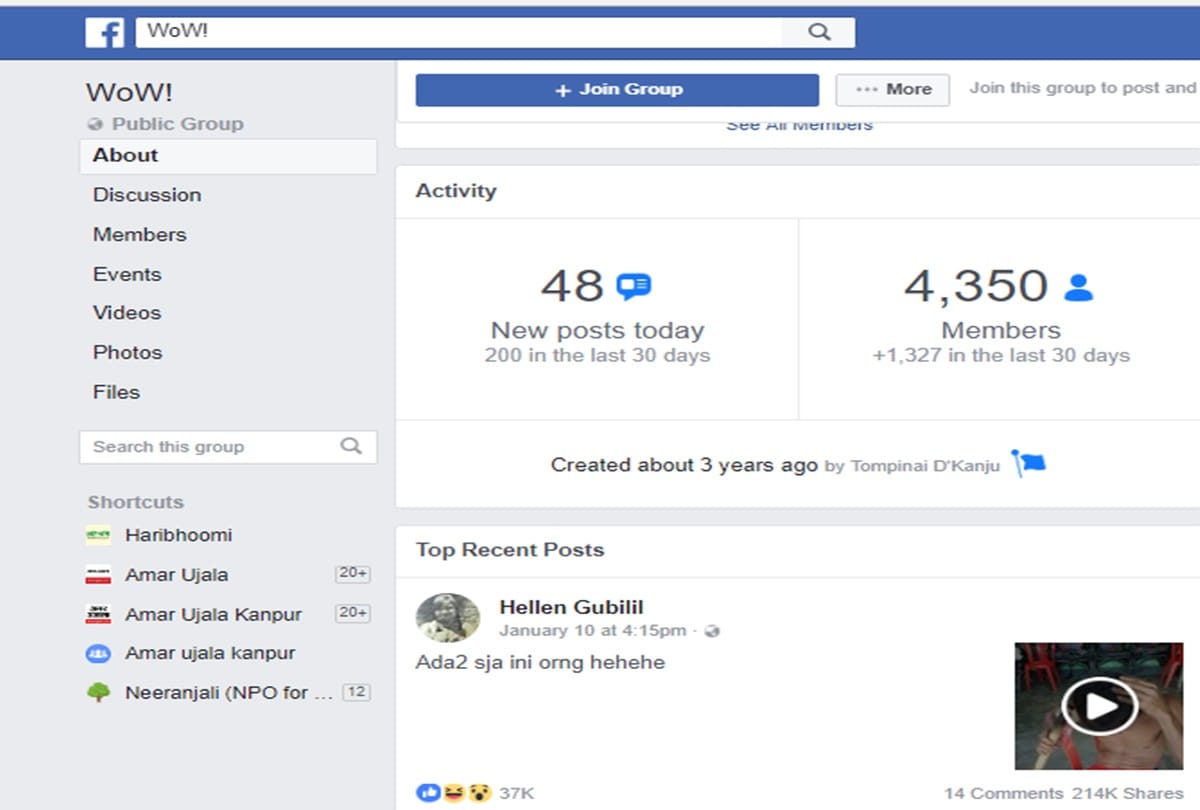
Task: Click the members person icon next to 4,350
Action: click(x=1078, y=288)
